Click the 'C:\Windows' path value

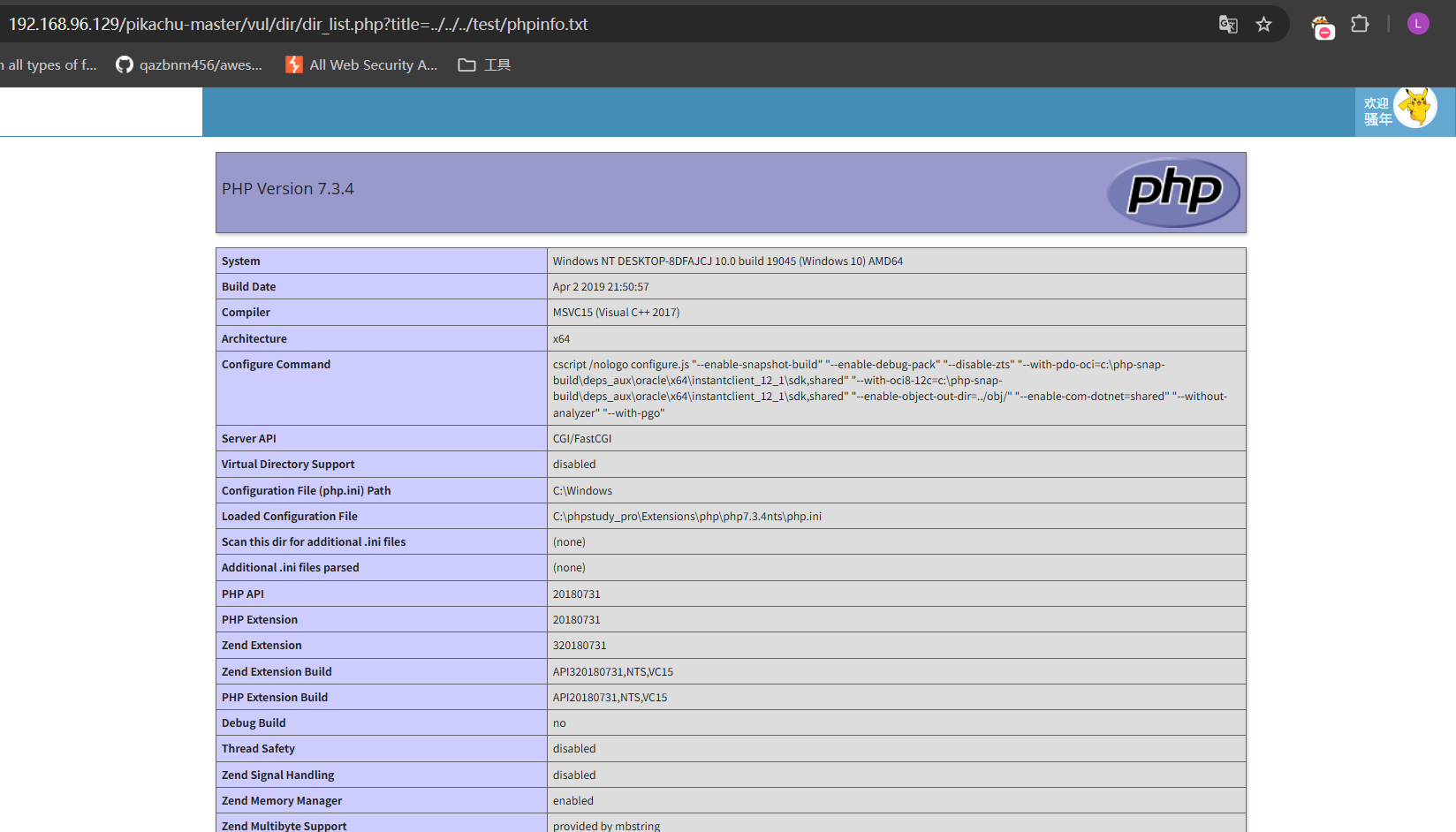(x=583, y=491)
